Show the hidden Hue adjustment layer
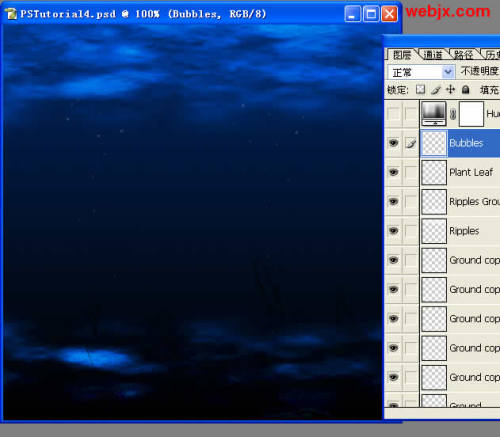 point(394,114)
